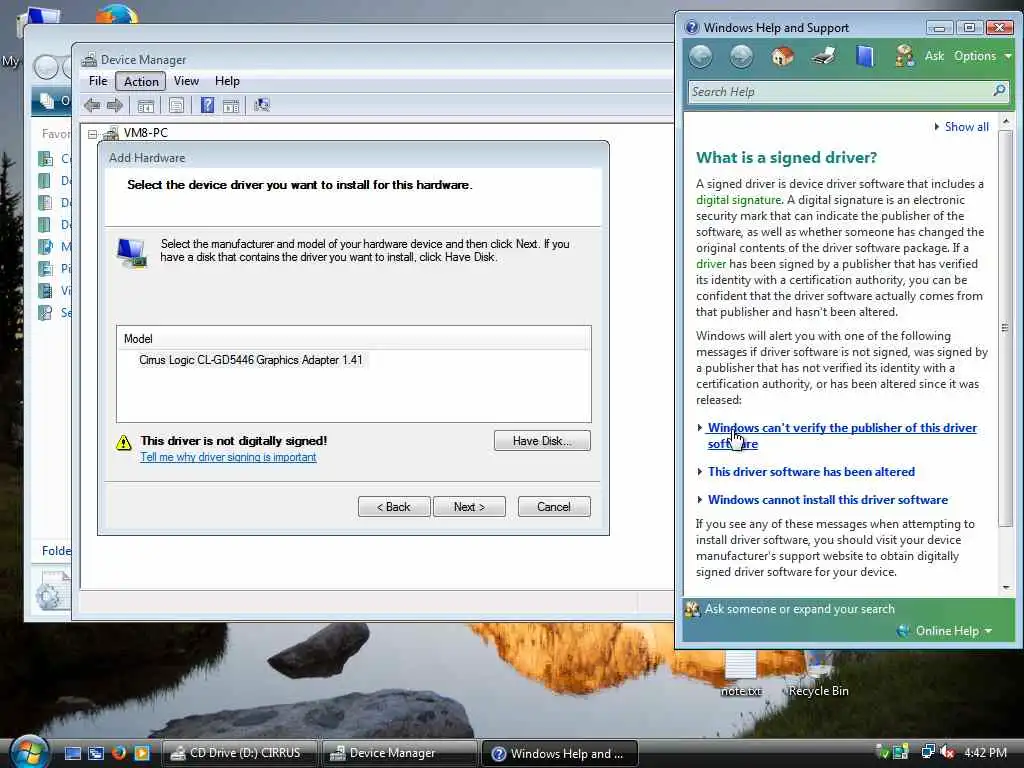Click the Switch between windows quick launch icon

[96, 753]
